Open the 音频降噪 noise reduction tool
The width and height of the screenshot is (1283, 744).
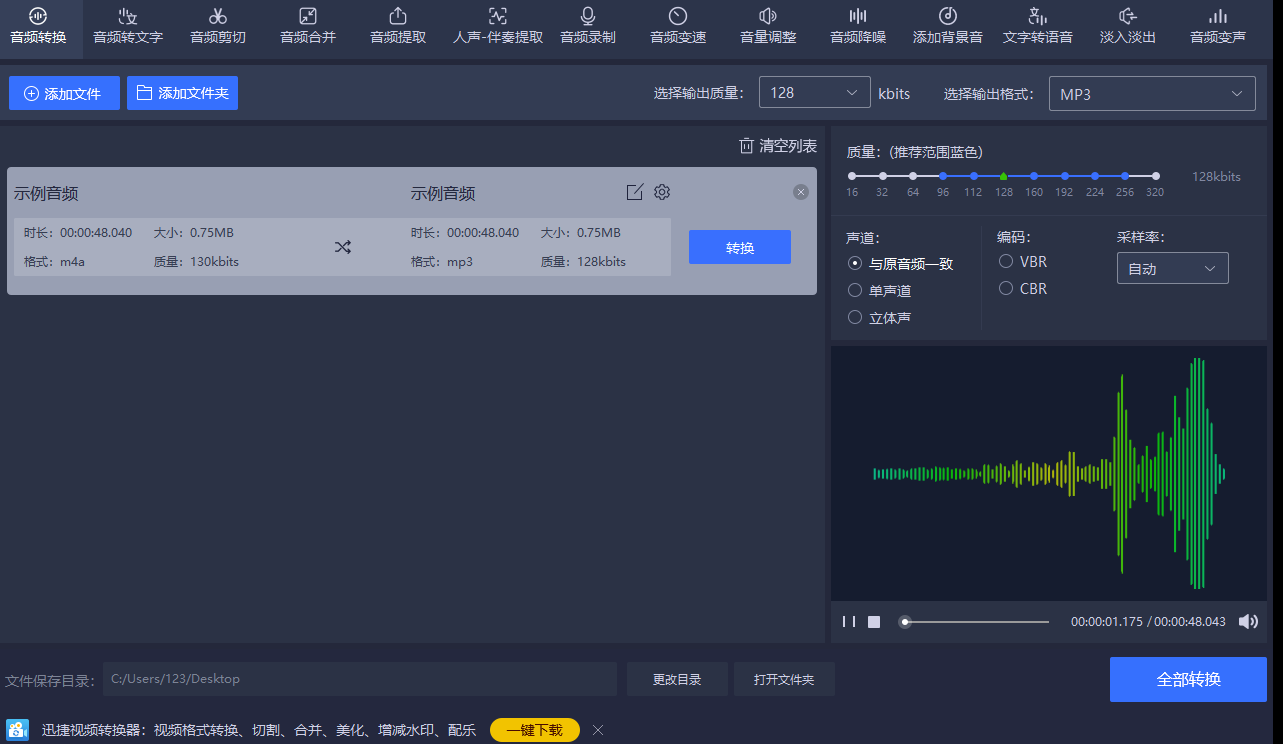click(x=858, y=26)
